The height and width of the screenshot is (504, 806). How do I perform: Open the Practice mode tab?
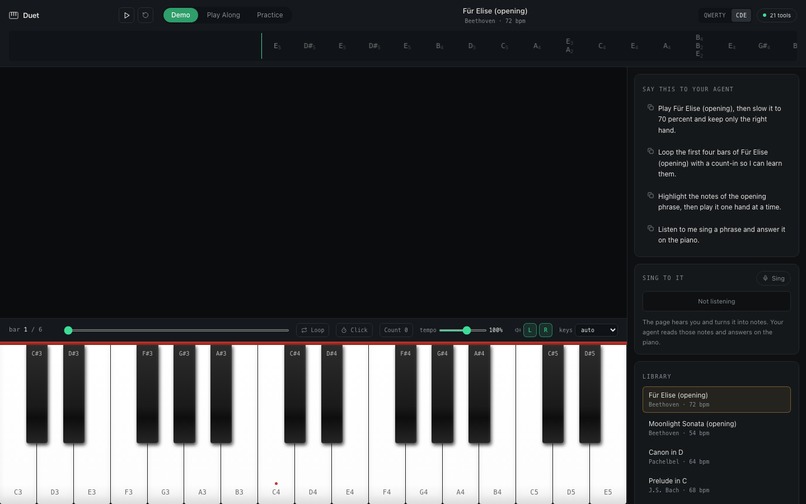click(x=270, y=15)
